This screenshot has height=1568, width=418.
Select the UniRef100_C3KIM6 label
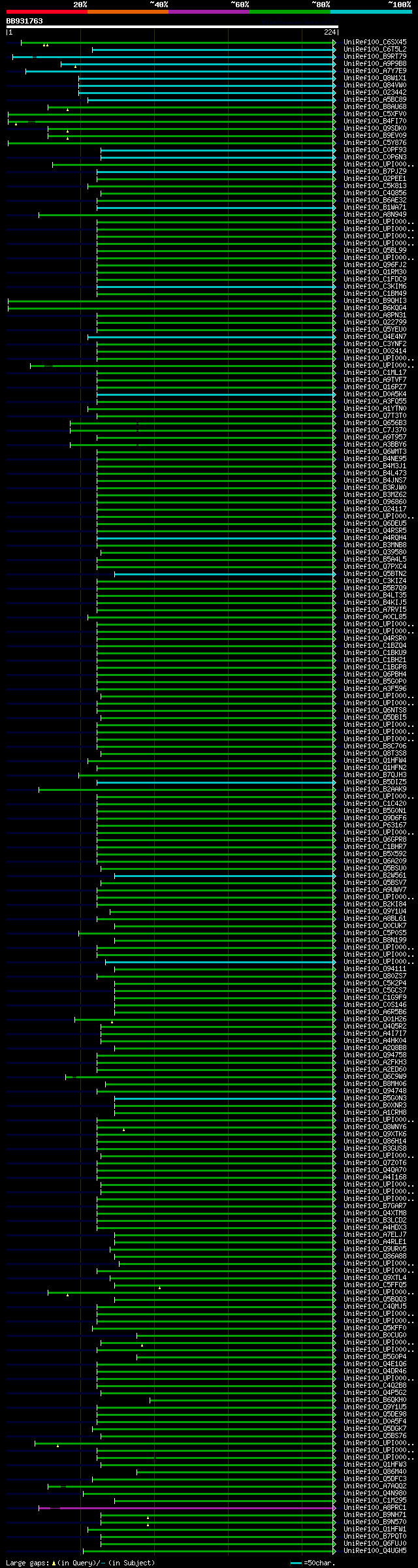(x=375, y=287)
